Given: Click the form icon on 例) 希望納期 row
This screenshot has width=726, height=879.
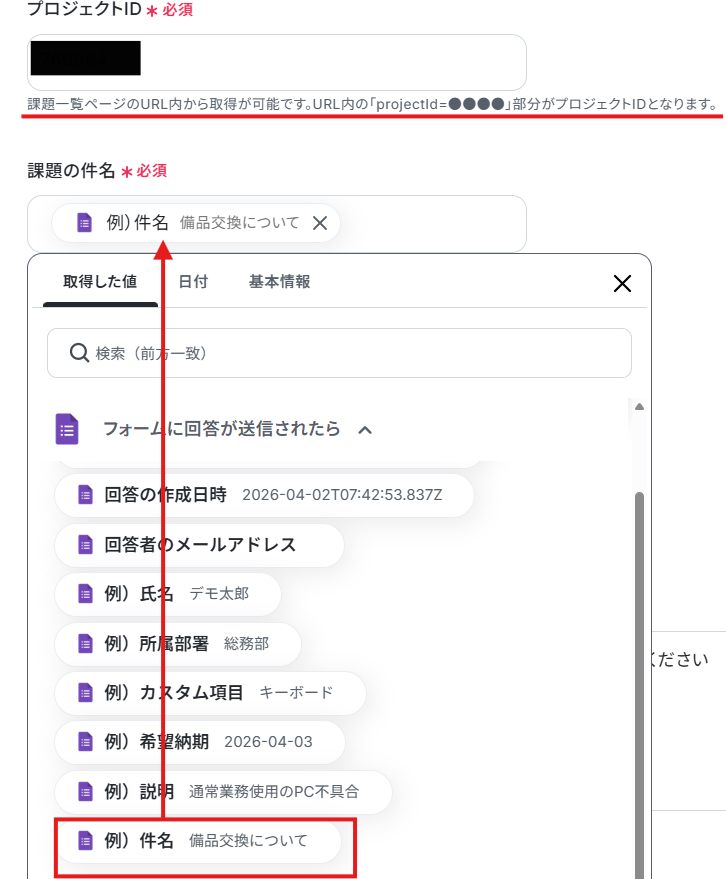Looking at the screenshot, I should coord(85,742).
